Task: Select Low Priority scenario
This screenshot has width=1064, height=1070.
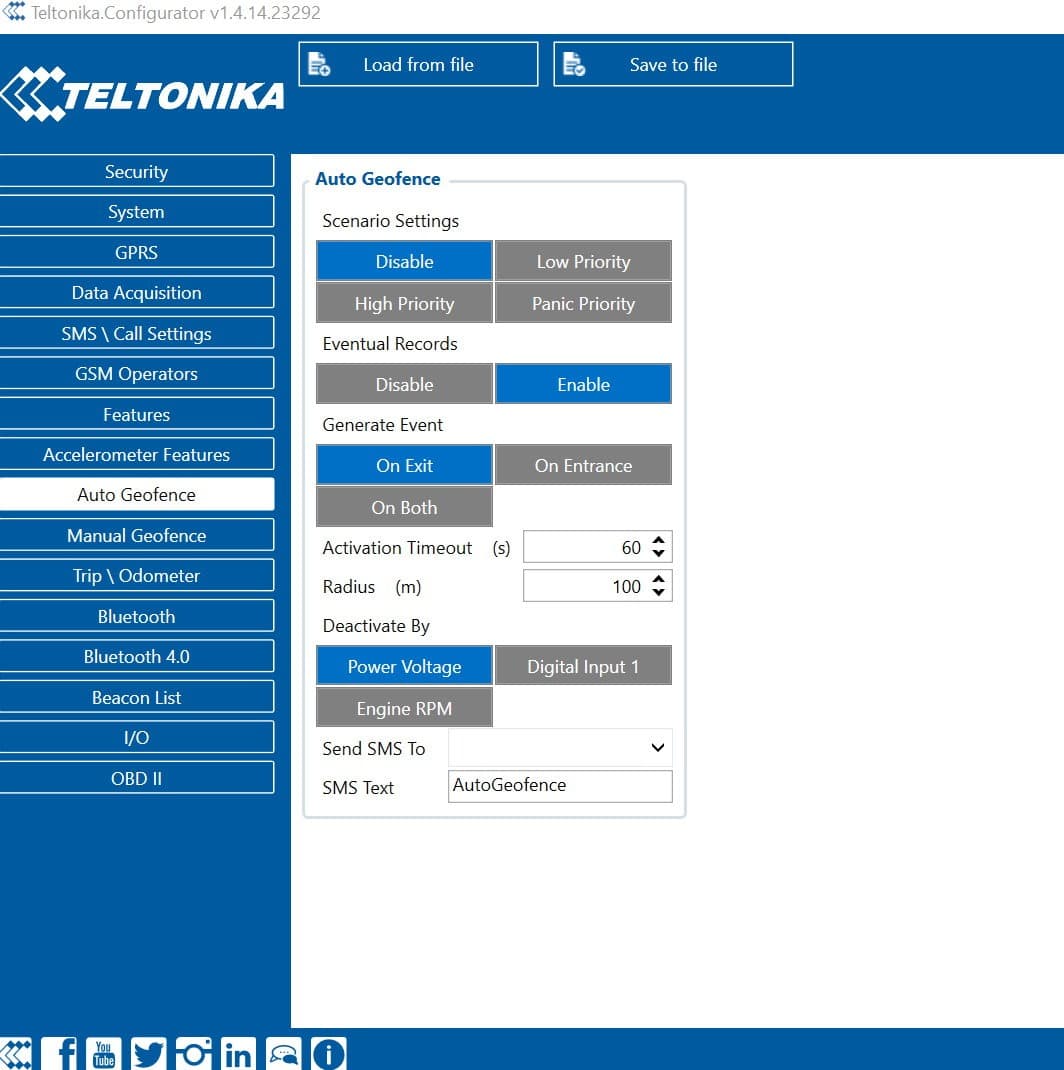Action: (584, 261)
